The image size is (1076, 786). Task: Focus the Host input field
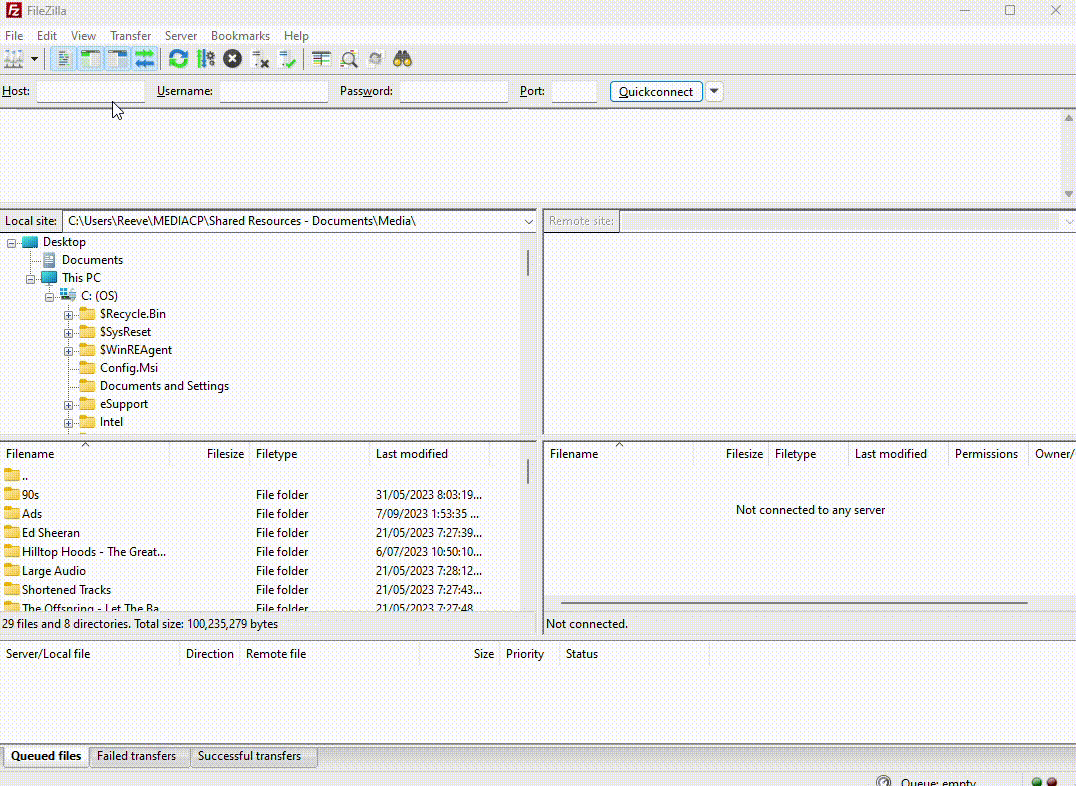91,91
